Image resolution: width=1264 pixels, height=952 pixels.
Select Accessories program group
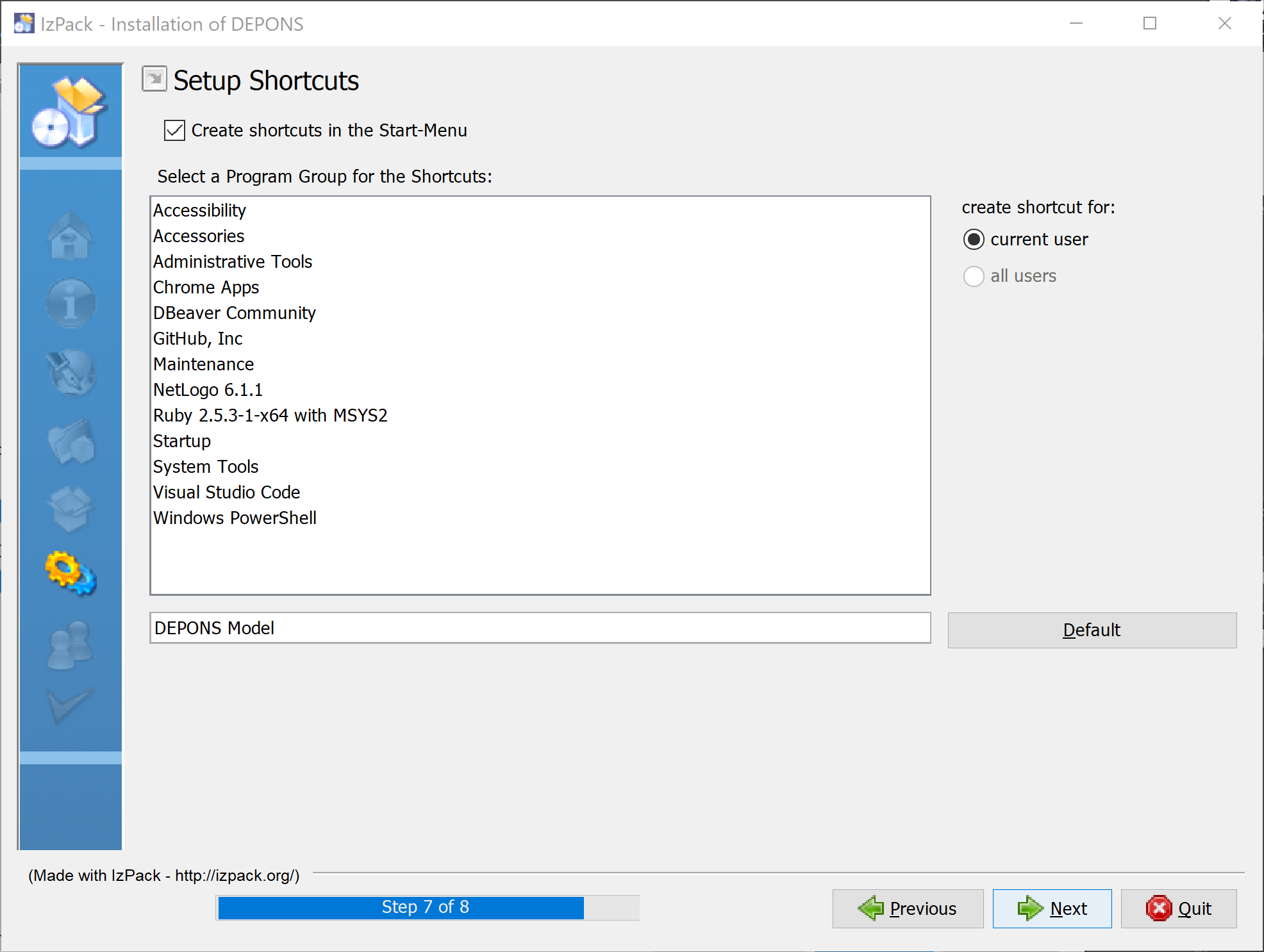pyautogui.click(x=540, y=236)
